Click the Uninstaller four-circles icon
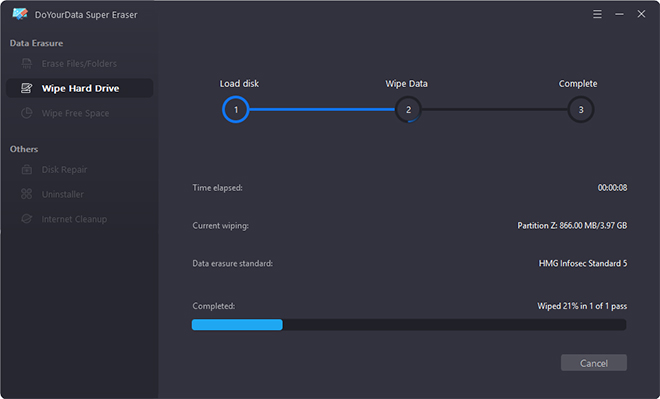This screenshot has width=660, height=399. (27, 194)
